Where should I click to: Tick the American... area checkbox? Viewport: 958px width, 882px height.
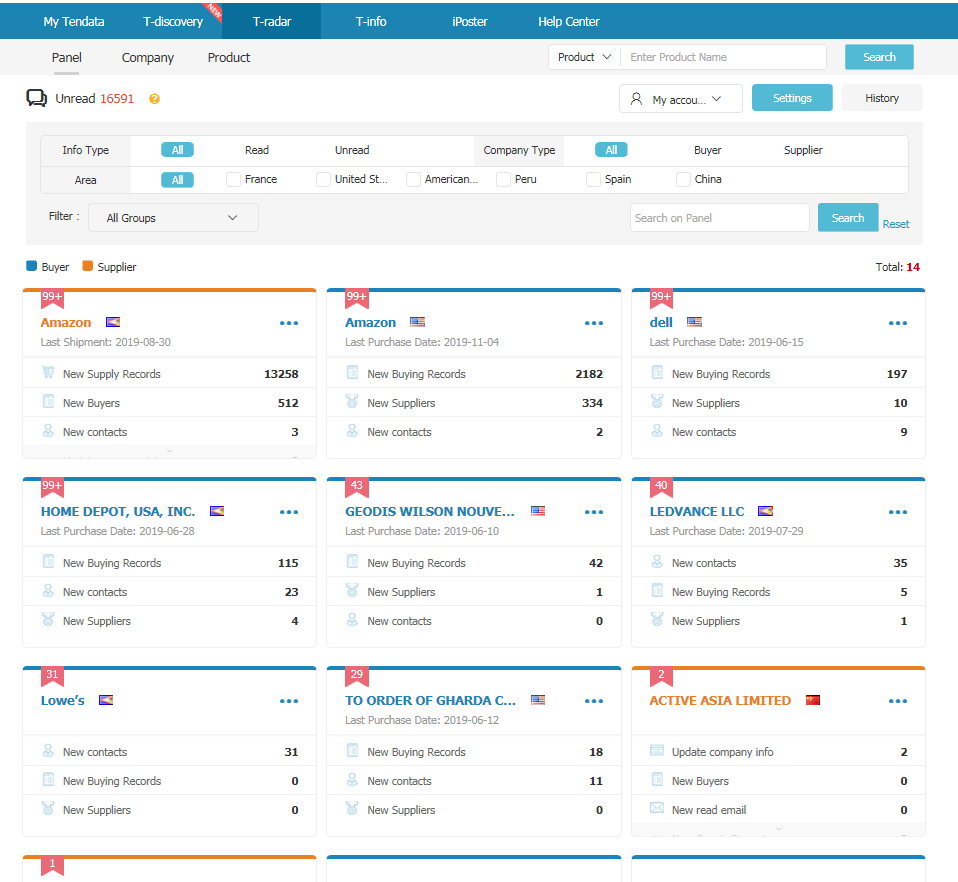pyautogui.click(x=413, y=180)
